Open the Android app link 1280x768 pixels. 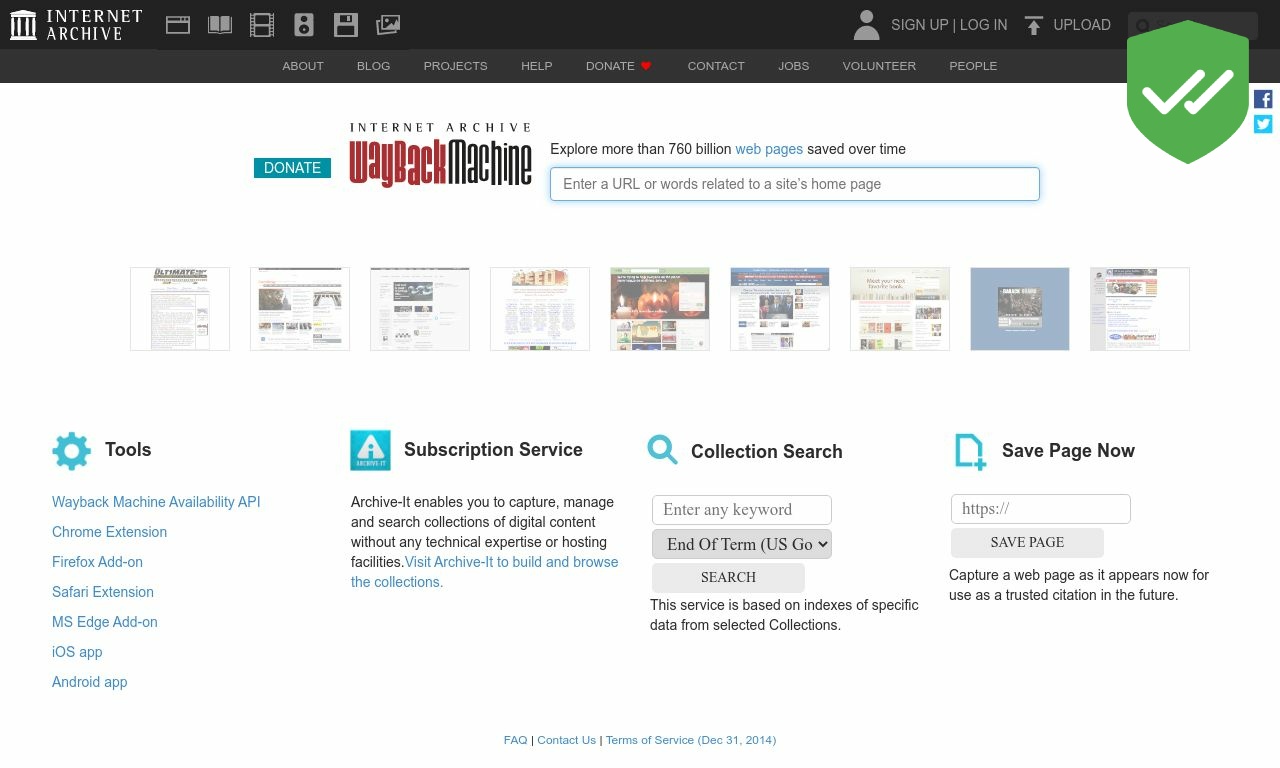tap(90, 682)
